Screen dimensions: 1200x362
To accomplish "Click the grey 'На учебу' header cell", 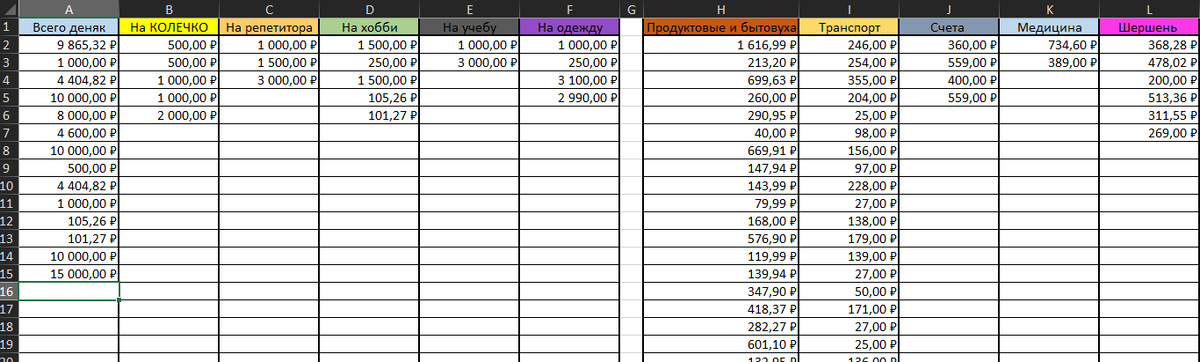I will 469,28.
